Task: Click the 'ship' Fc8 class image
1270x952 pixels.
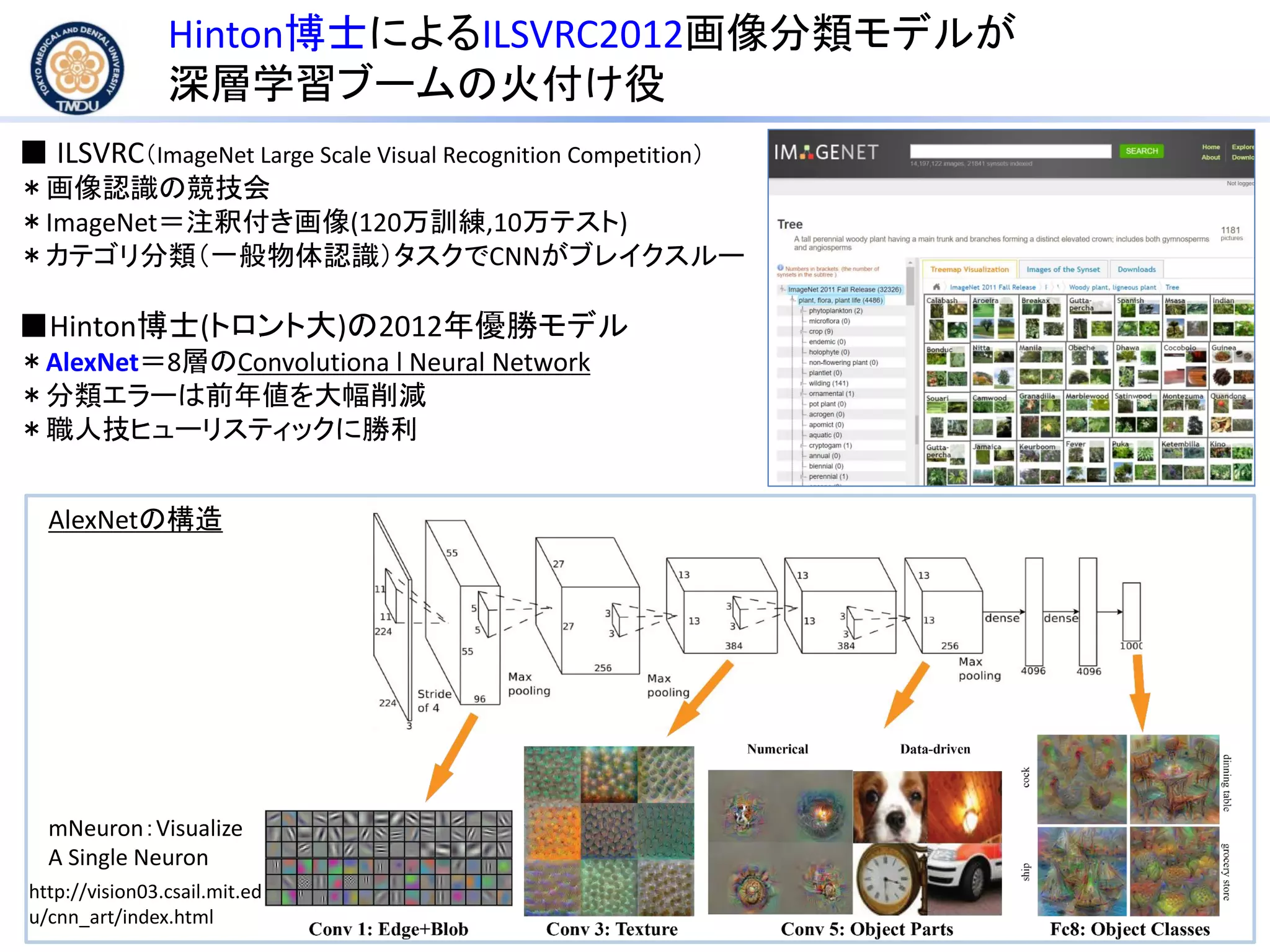Action: click(1082, 871)
